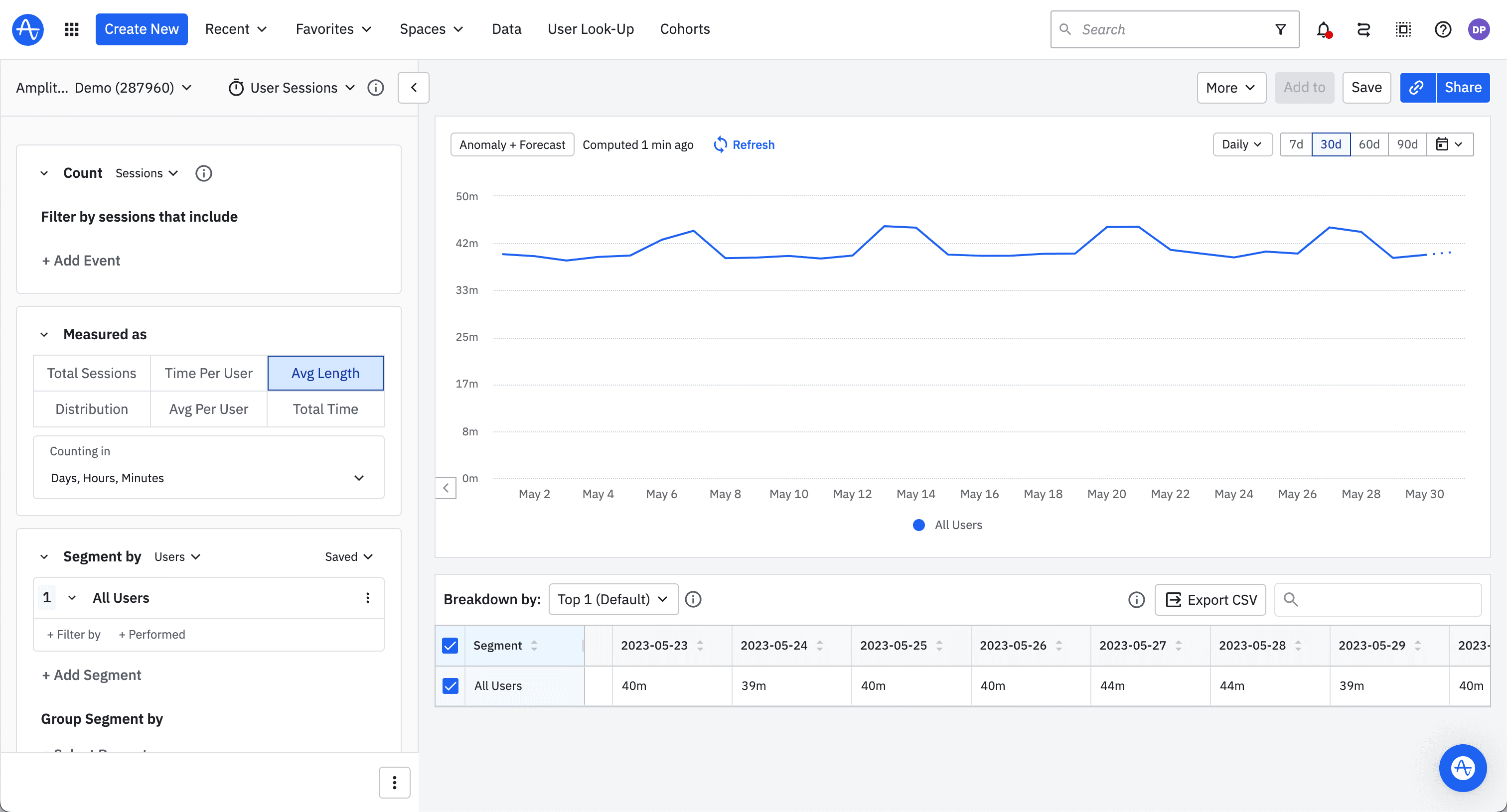Viewport: 1507px width, 812px height.
Task: Click the Refresh icon above the chart
Action: 721,144
